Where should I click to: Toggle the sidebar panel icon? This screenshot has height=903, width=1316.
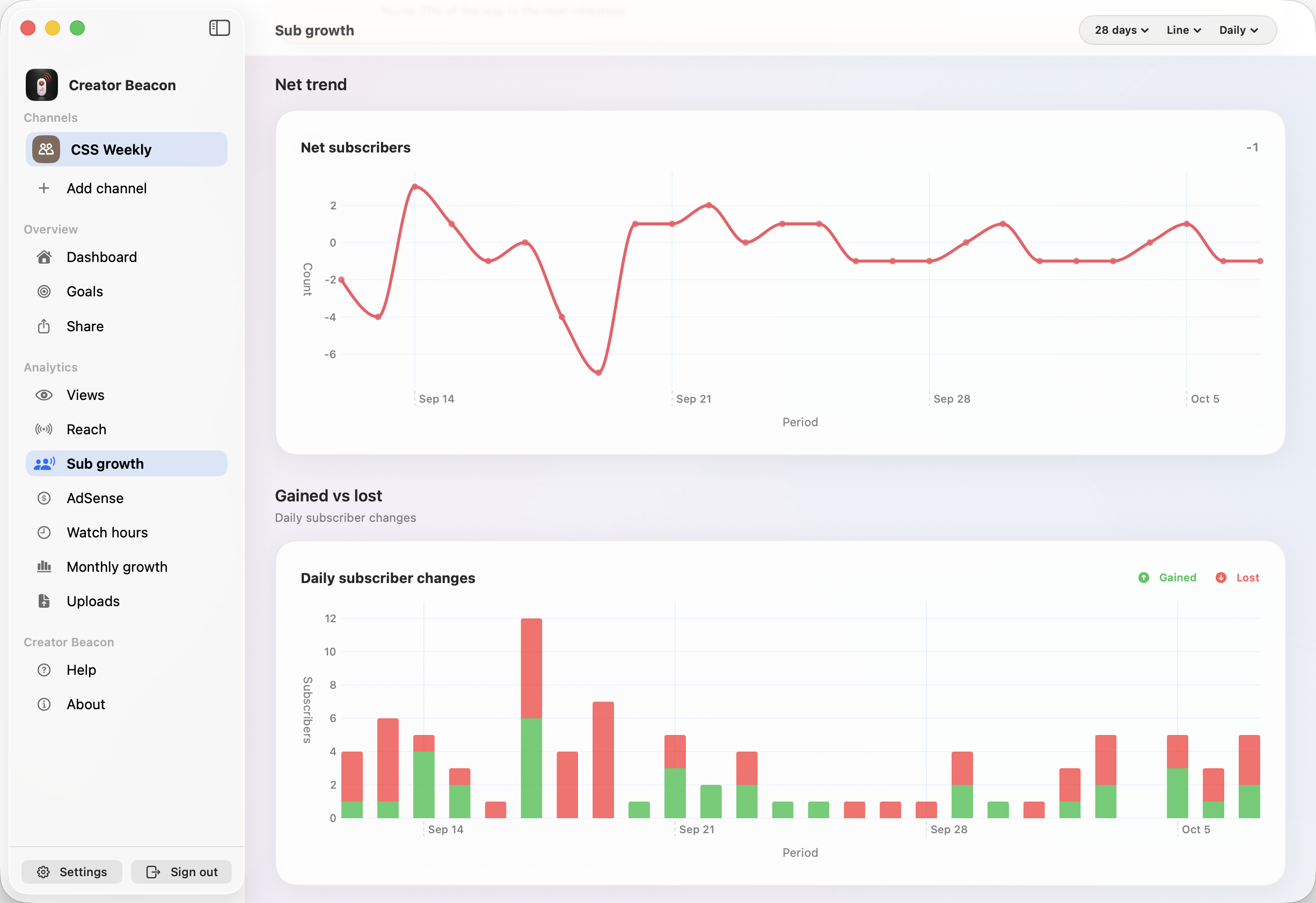point(219,28)
